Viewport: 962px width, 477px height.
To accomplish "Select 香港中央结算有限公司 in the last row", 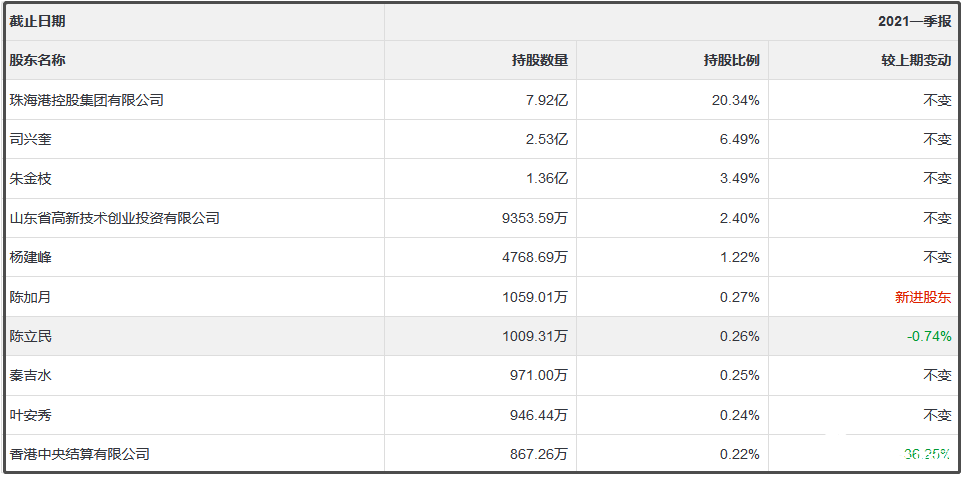I will [x=79, y=454].
